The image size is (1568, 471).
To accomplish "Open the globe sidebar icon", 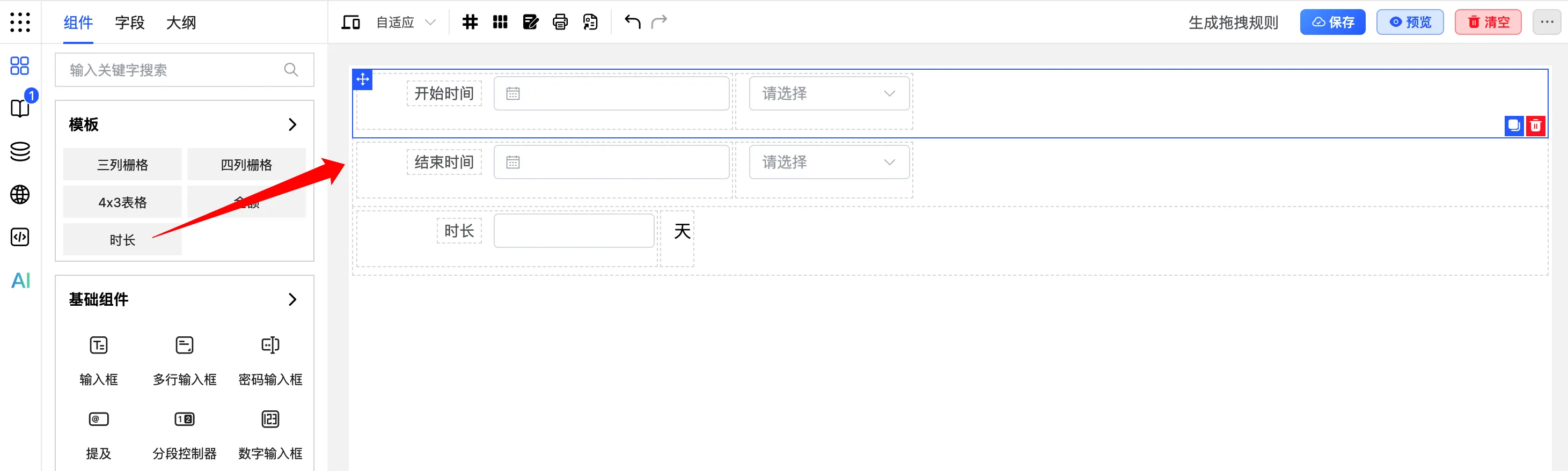I will click(20, 195).
